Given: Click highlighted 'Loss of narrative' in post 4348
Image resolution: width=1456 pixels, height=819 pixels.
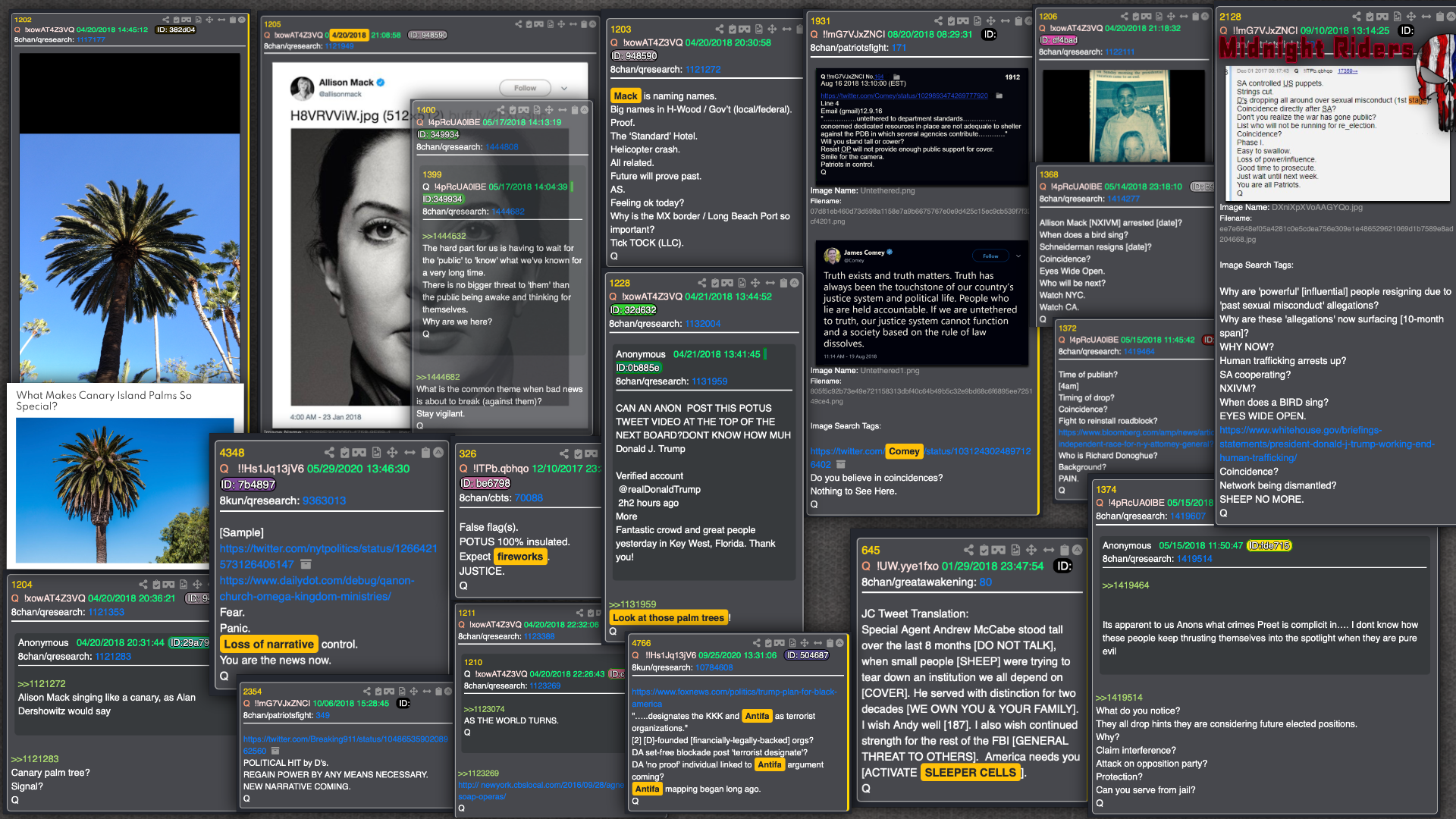Looking at the screenshot, I should 268,645.
